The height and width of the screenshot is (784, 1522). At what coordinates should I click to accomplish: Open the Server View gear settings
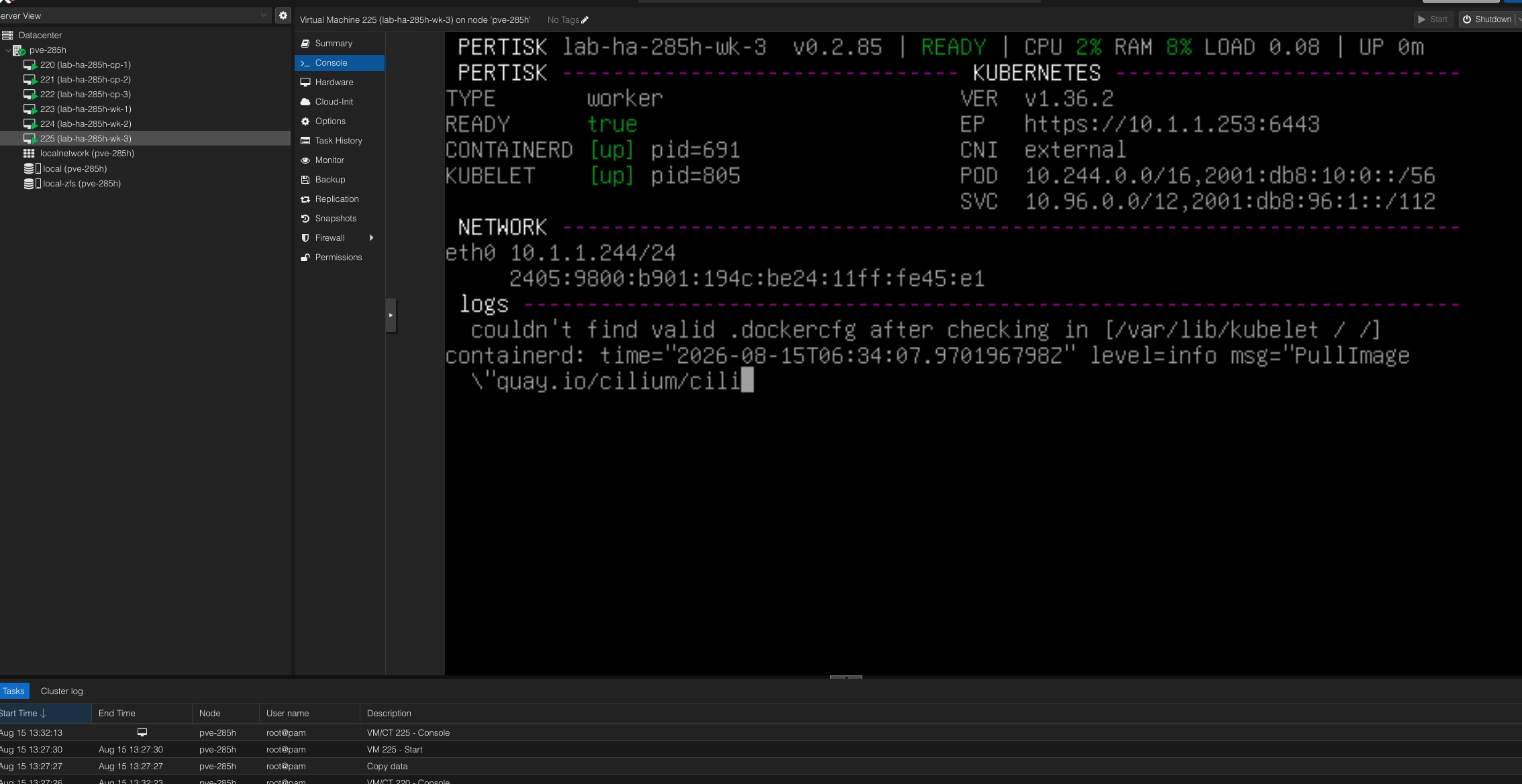pyautogui.click(x=283, y=15)
